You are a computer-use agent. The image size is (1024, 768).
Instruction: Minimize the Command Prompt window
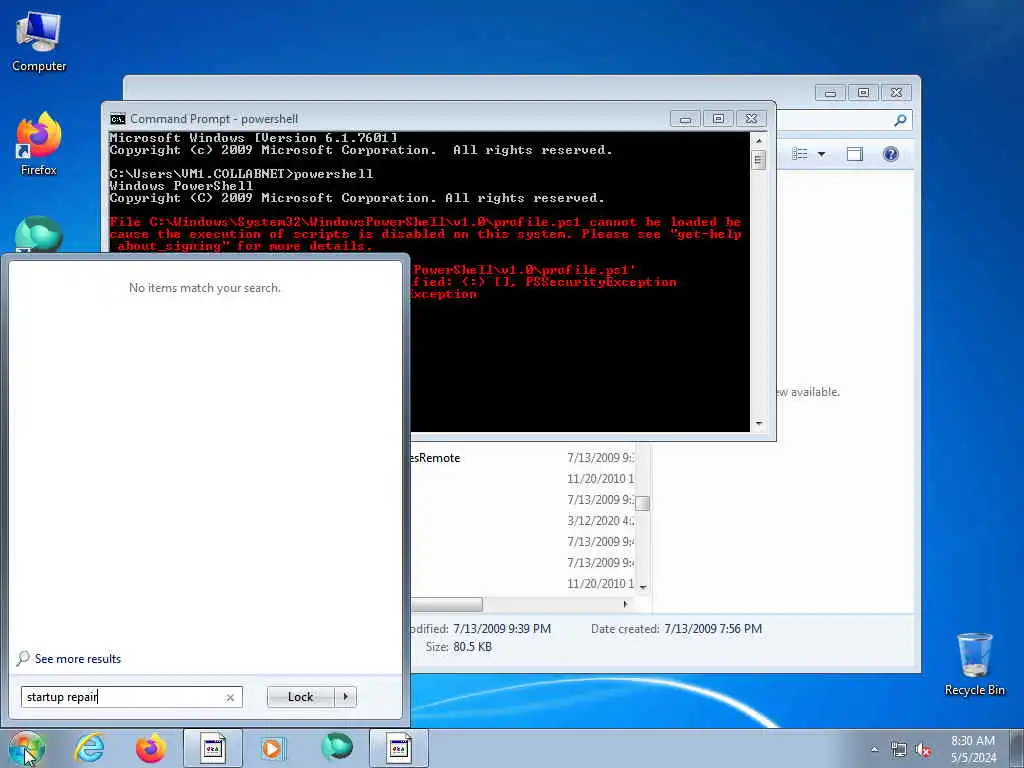tap(685, 119)
